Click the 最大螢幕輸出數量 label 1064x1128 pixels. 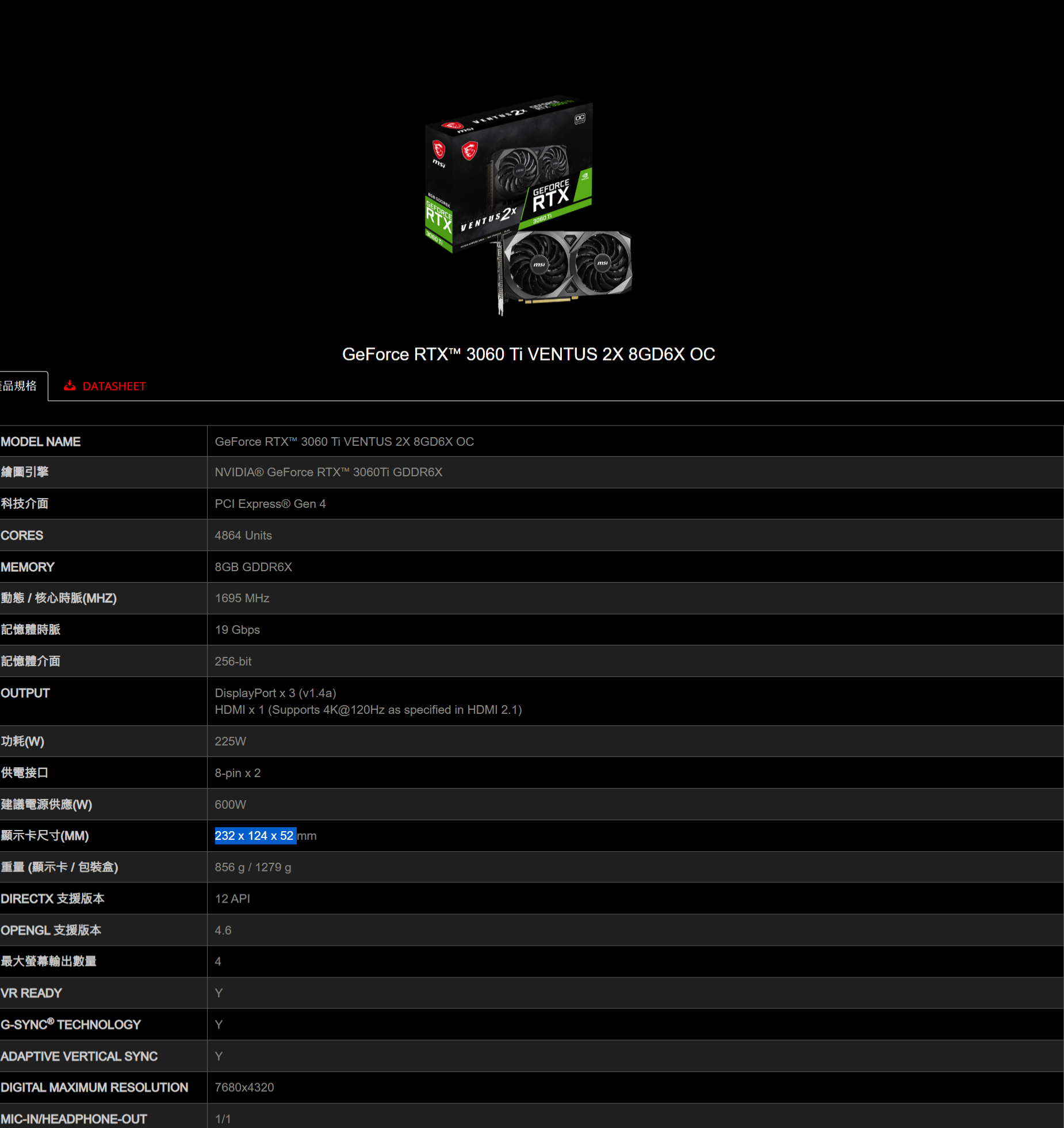pos(48,962)
